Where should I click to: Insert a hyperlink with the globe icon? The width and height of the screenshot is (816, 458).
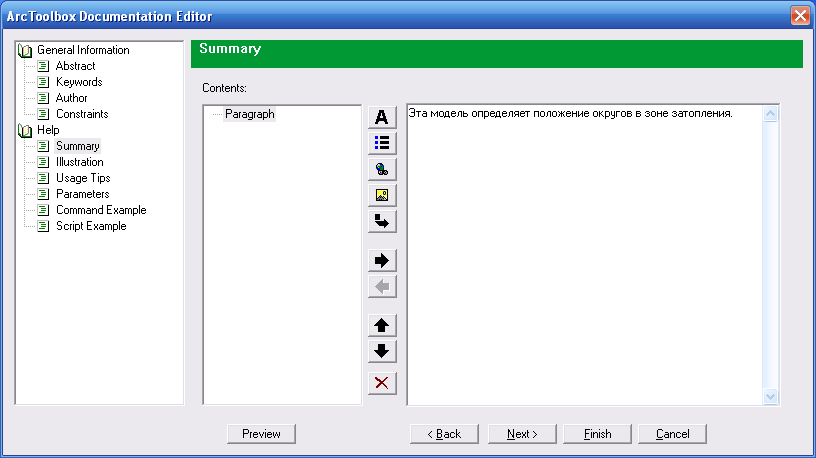pos(382,169)
